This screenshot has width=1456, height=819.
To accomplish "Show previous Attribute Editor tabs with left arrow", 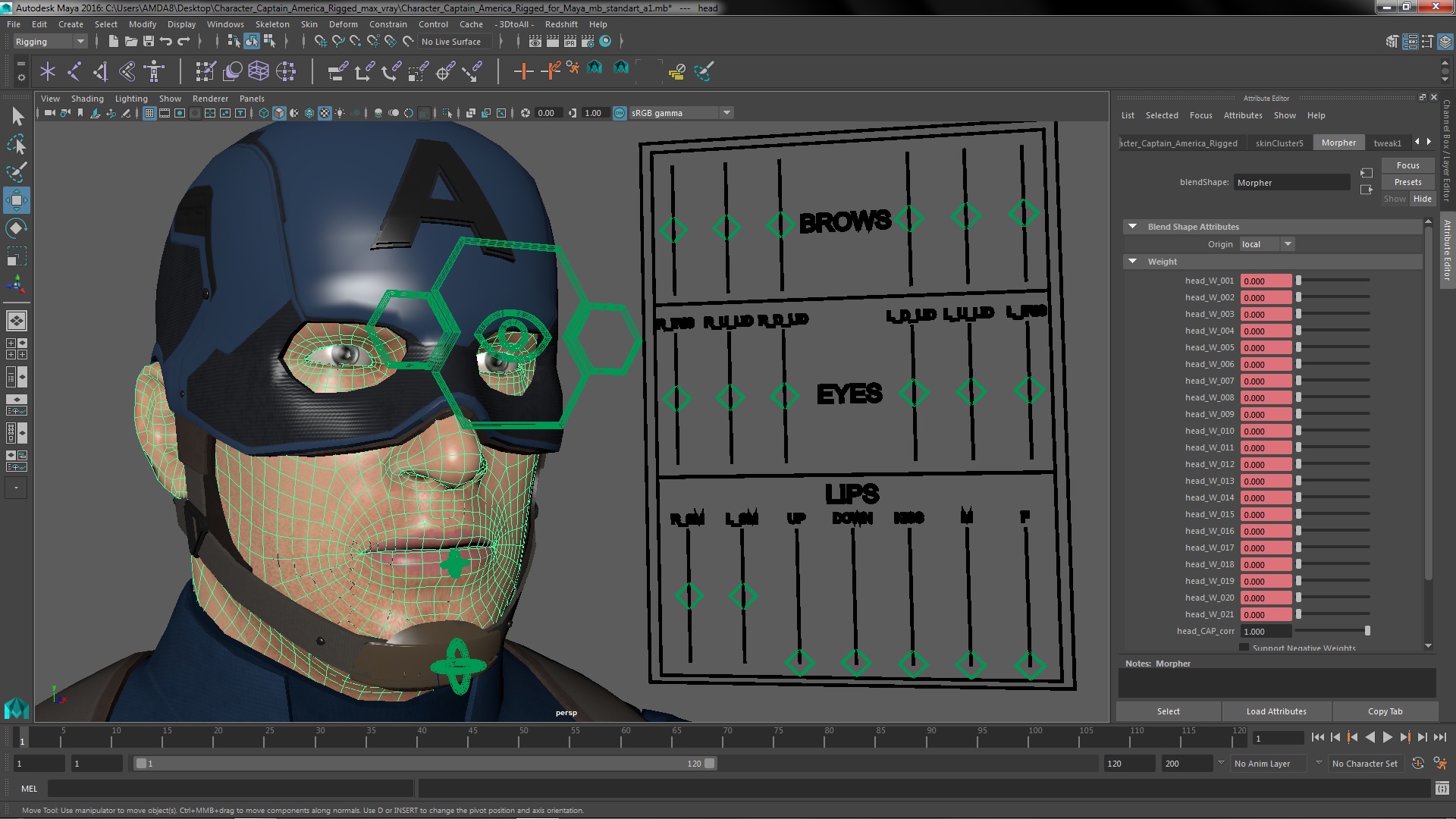I will 1417,142.
